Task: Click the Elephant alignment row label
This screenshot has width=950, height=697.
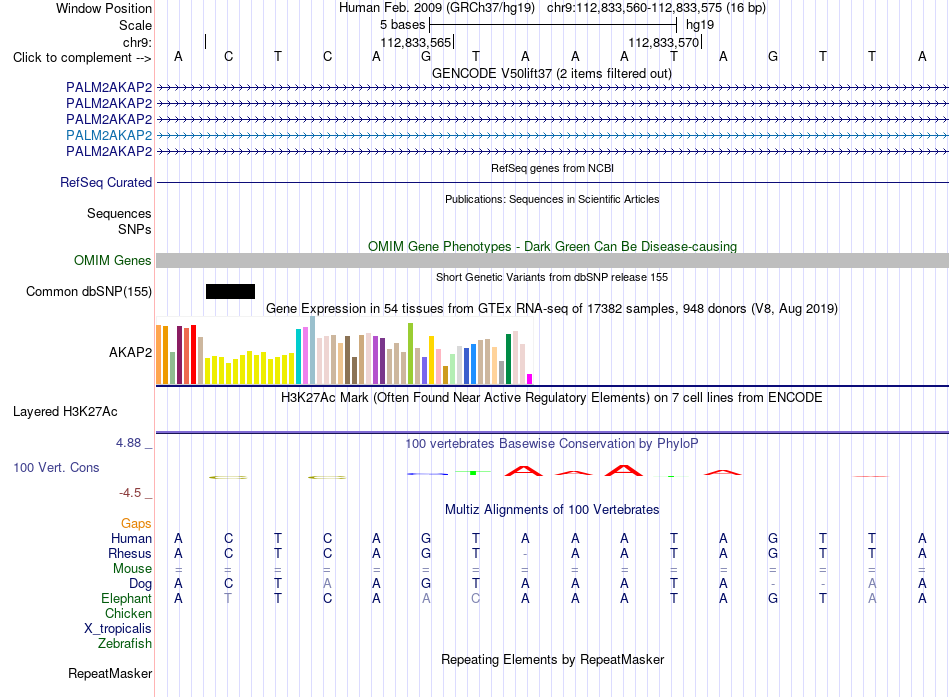Action: tap(127, 599)
